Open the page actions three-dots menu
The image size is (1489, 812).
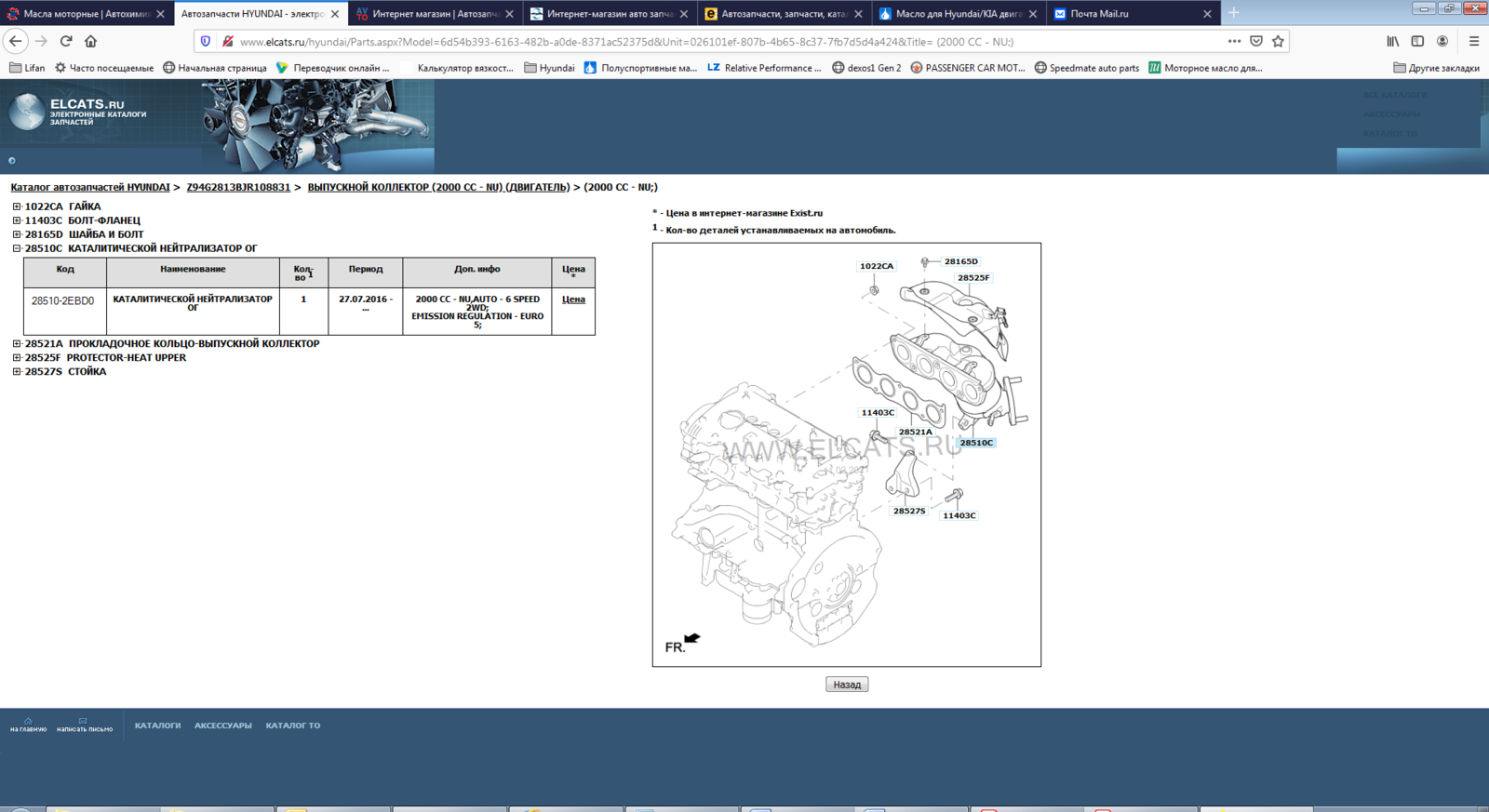(1234, 41)
